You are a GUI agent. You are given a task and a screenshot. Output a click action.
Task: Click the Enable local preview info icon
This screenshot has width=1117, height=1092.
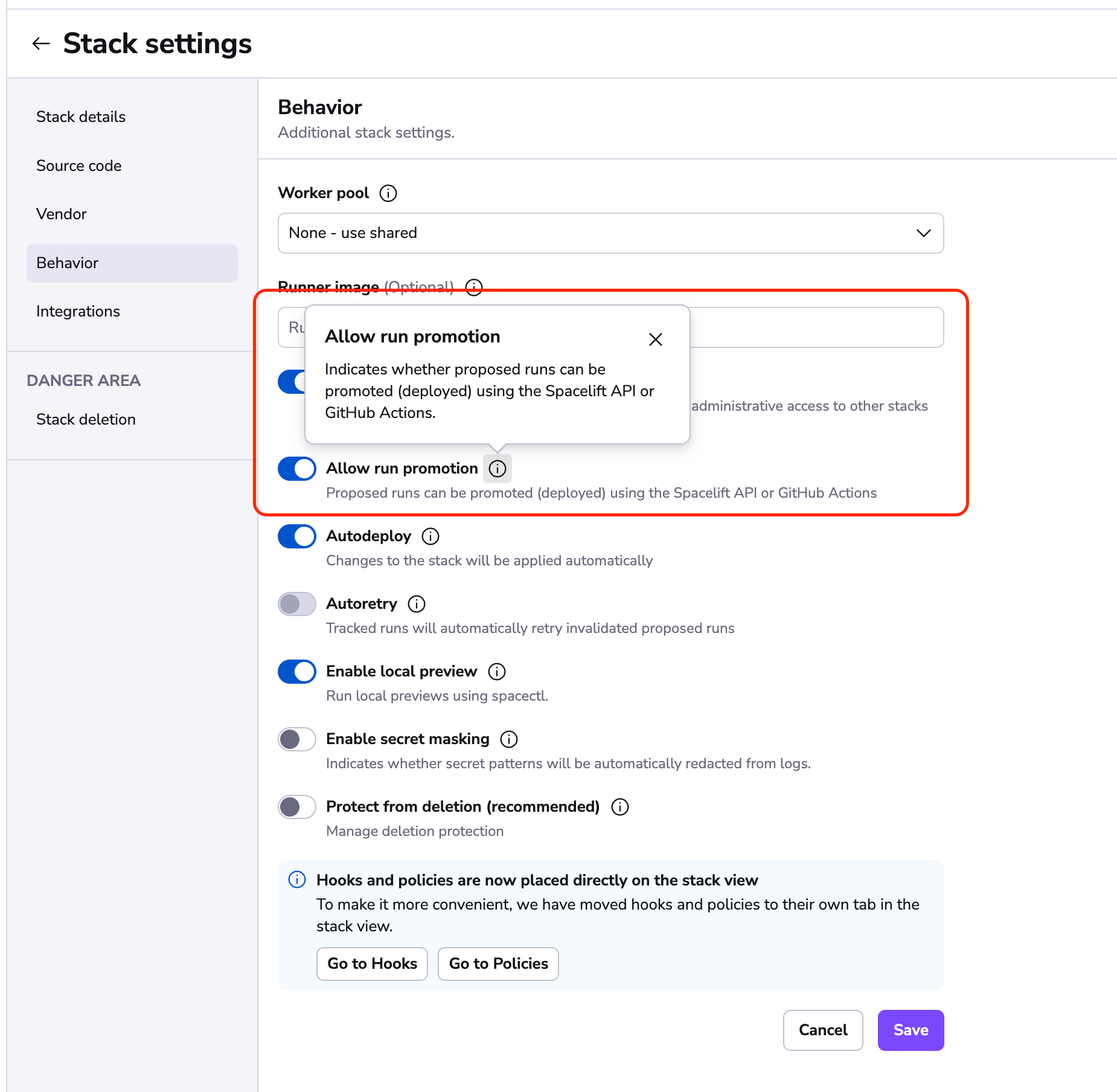(x=497, y=671)
